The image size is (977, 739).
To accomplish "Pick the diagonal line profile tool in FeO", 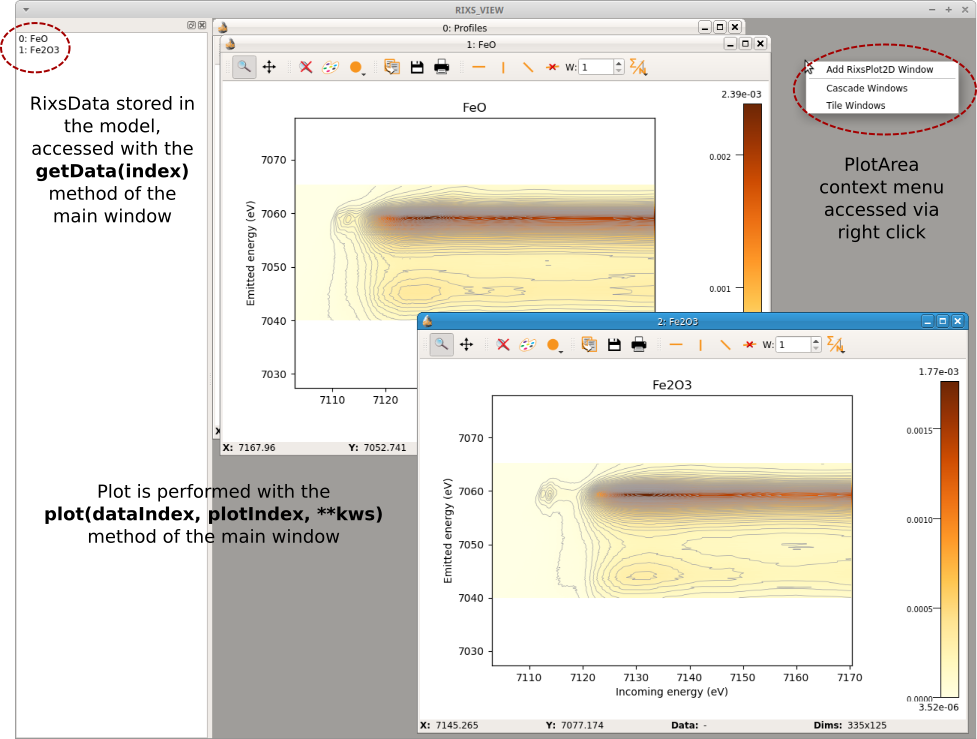I will tap(527, 67).
